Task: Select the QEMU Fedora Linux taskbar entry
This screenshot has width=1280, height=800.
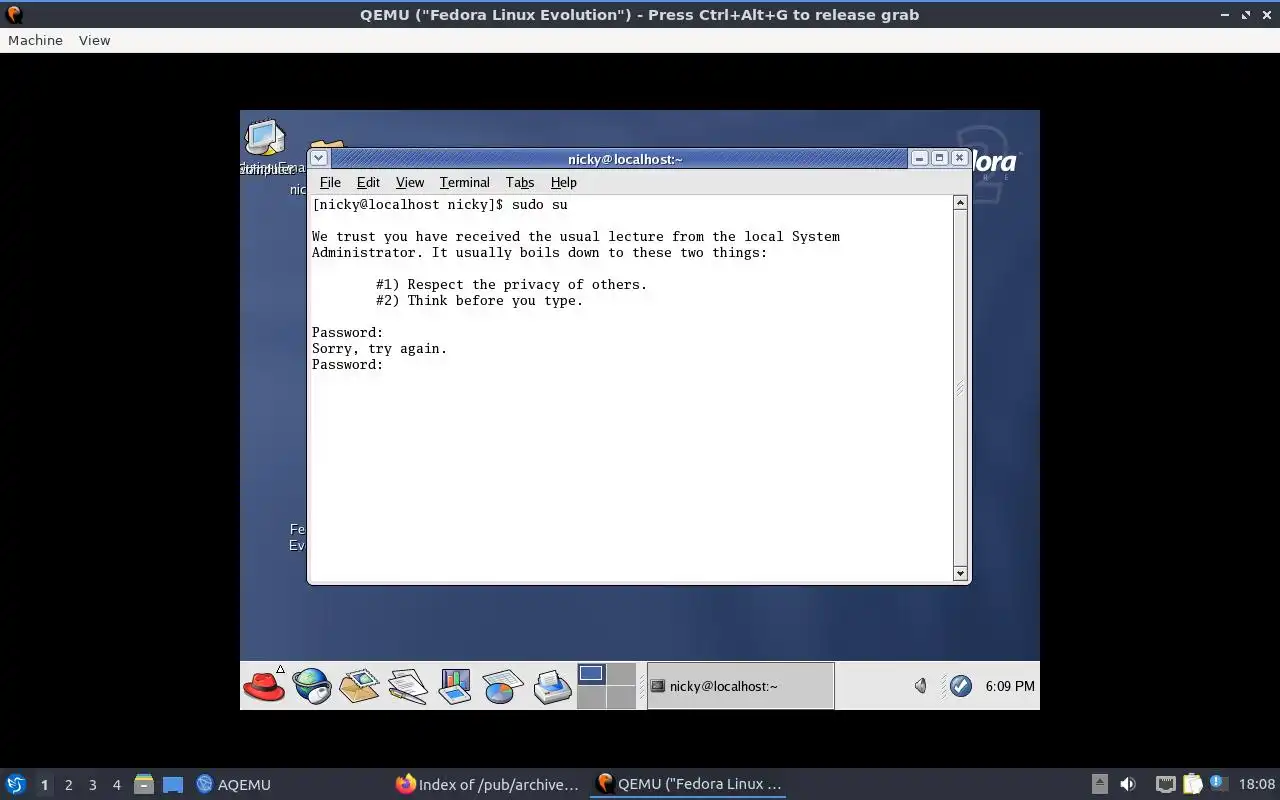Action: (x=688, y=784)
